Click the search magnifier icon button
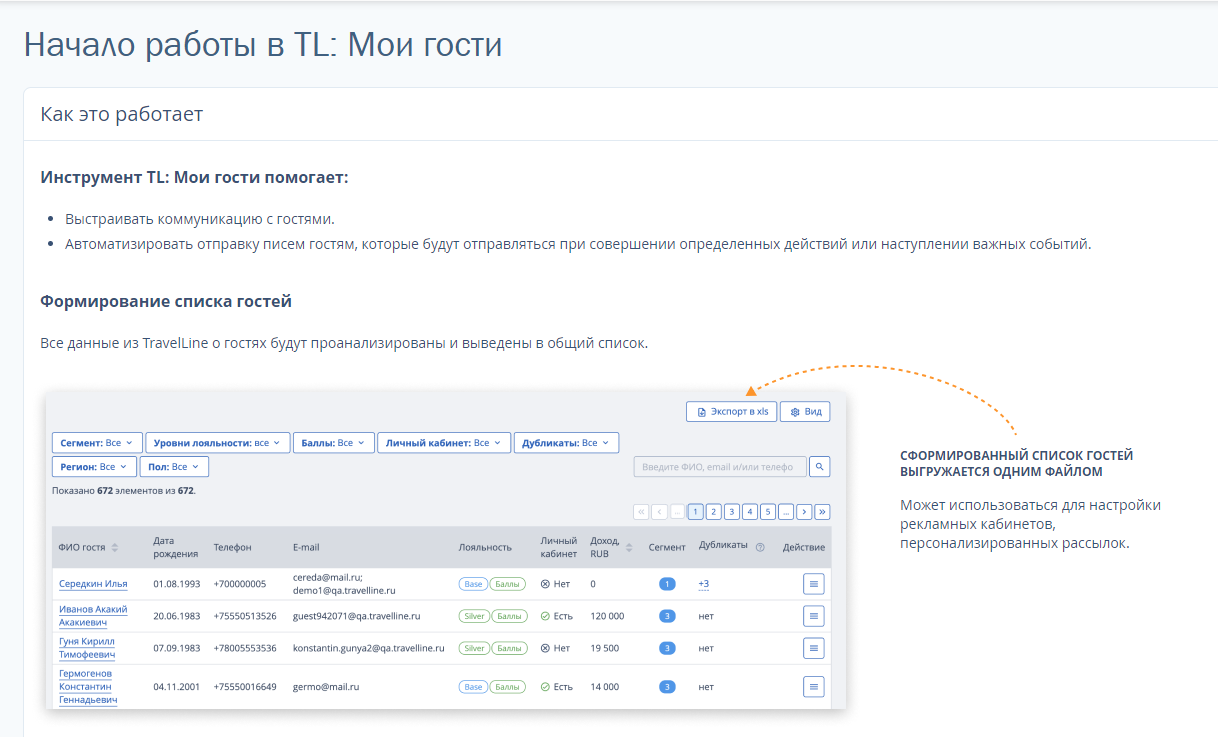The height and width of the screenshot is (737, 1218). click(819, 466)
